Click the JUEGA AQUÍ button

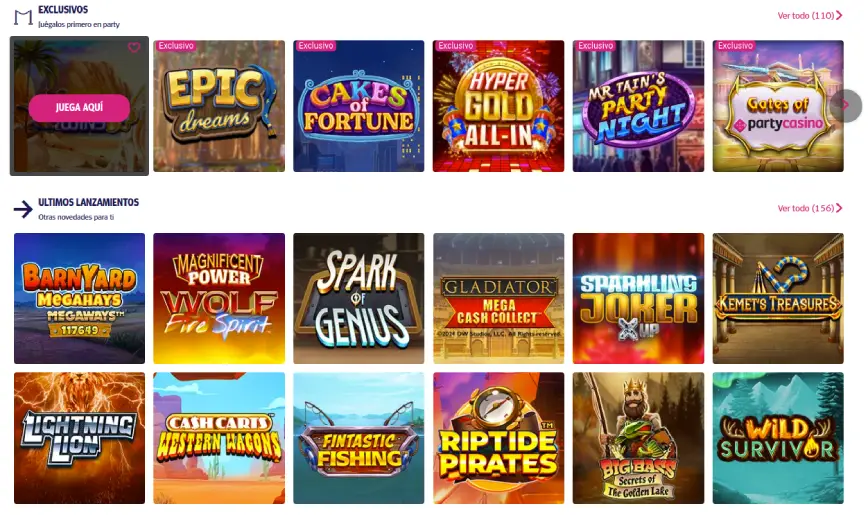coord(79,107)
